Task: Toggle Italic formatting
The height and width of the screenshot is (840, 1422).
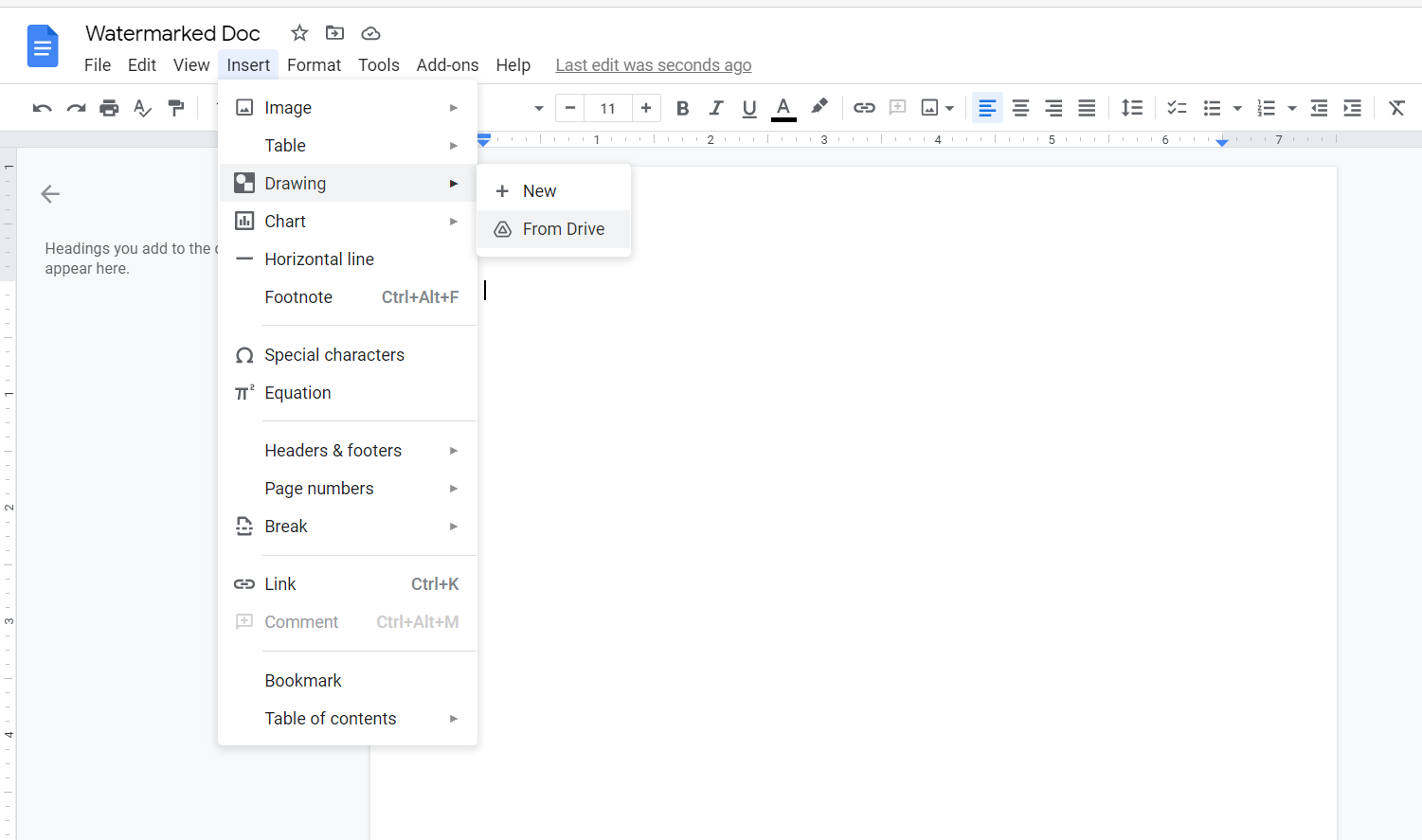Action: click(x=716, y=108)
